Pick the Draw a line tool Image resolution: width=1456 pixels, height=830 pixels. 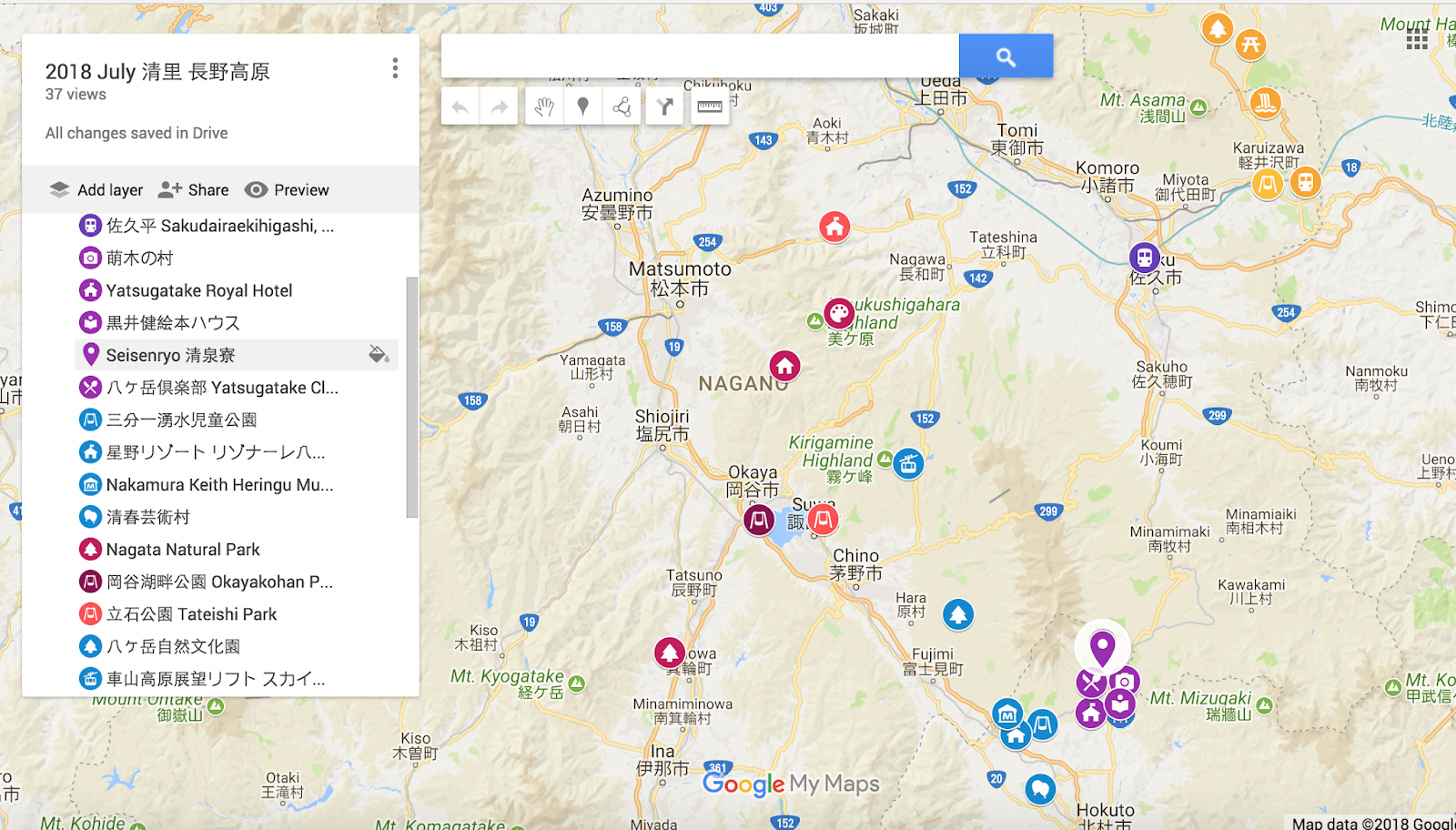click(x=622, y=107)
